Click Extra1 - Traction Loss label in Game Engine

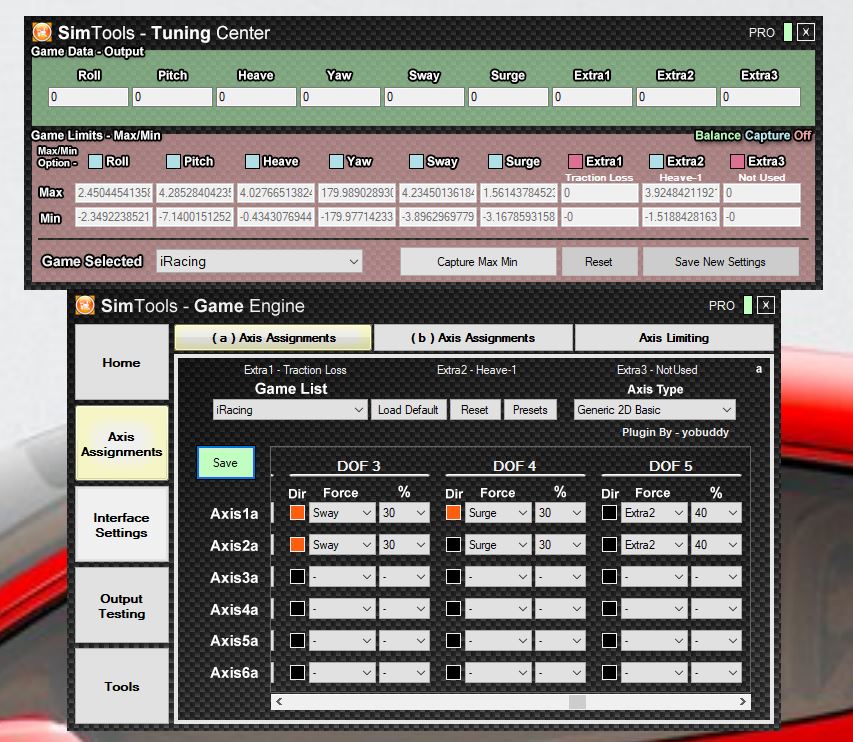[295, 370]
